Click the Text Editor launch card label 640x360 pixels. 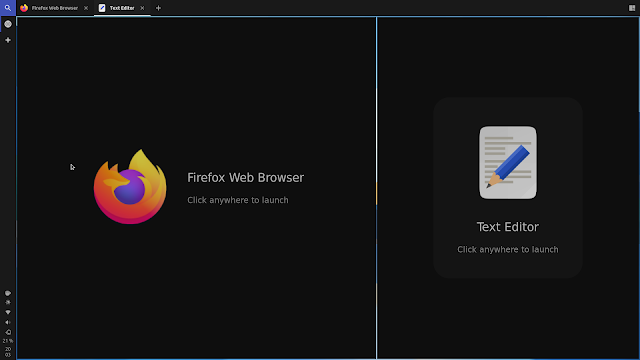[x=508, y=227]
